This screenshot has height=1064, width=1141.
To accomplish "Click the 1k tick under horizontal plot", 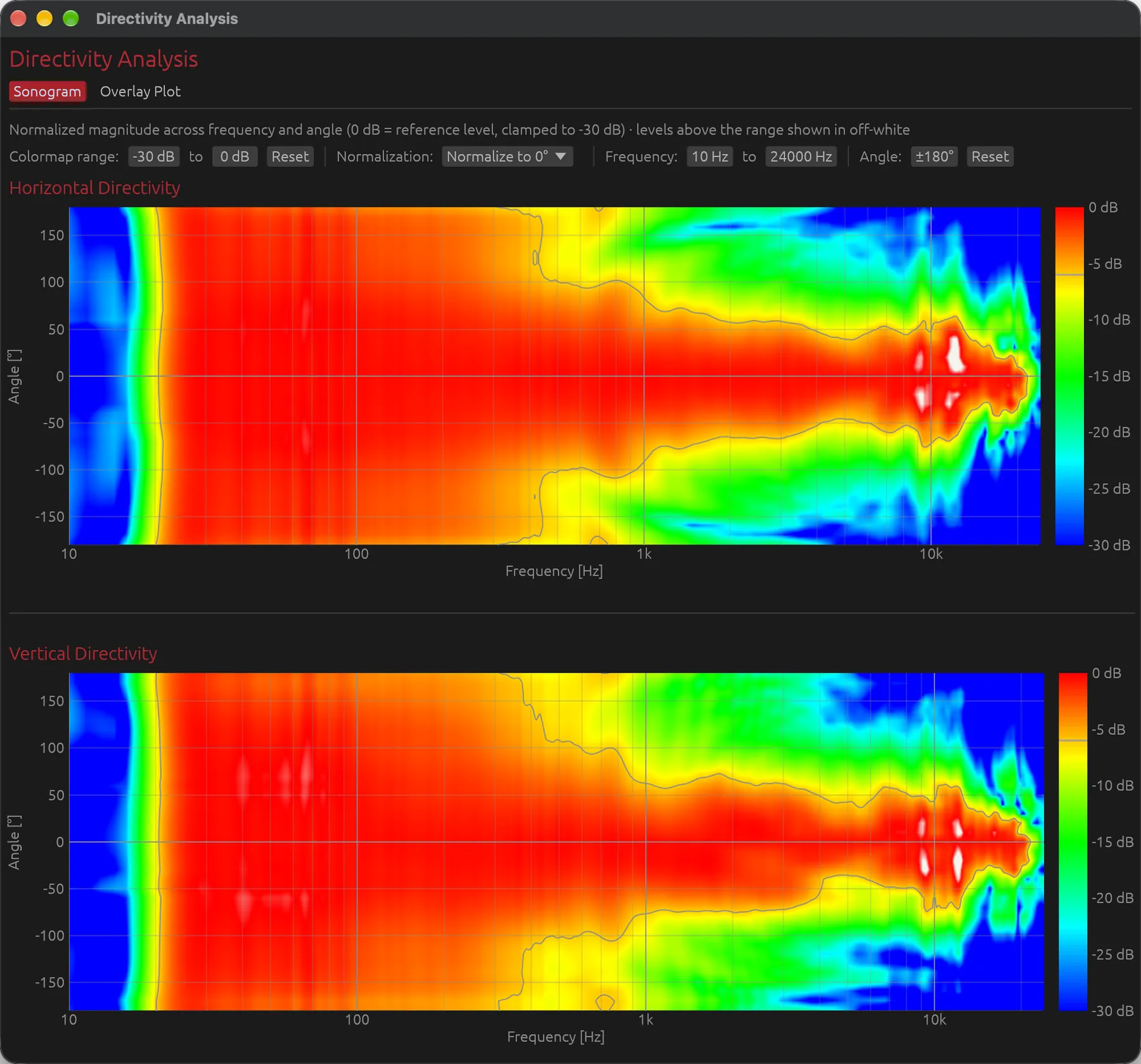I will click(x=644, y=554).
